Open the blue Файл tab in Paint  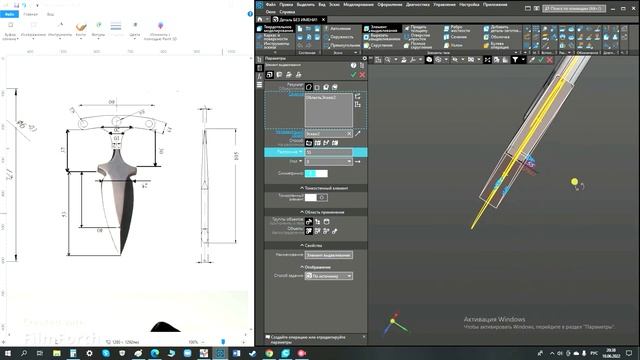click(9, 14)
